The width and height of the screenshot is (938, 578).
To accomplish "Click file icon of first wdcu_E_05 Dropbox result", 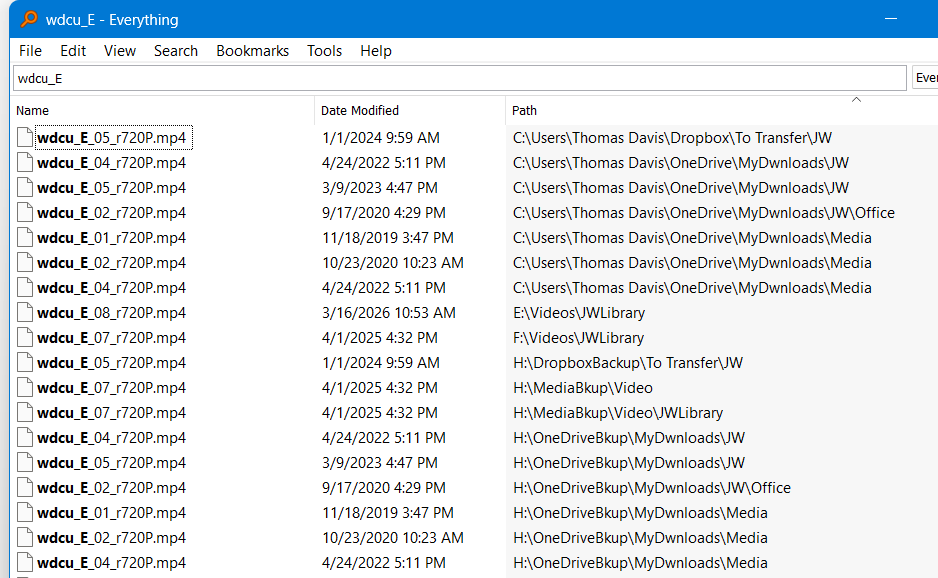I will 25,138.
